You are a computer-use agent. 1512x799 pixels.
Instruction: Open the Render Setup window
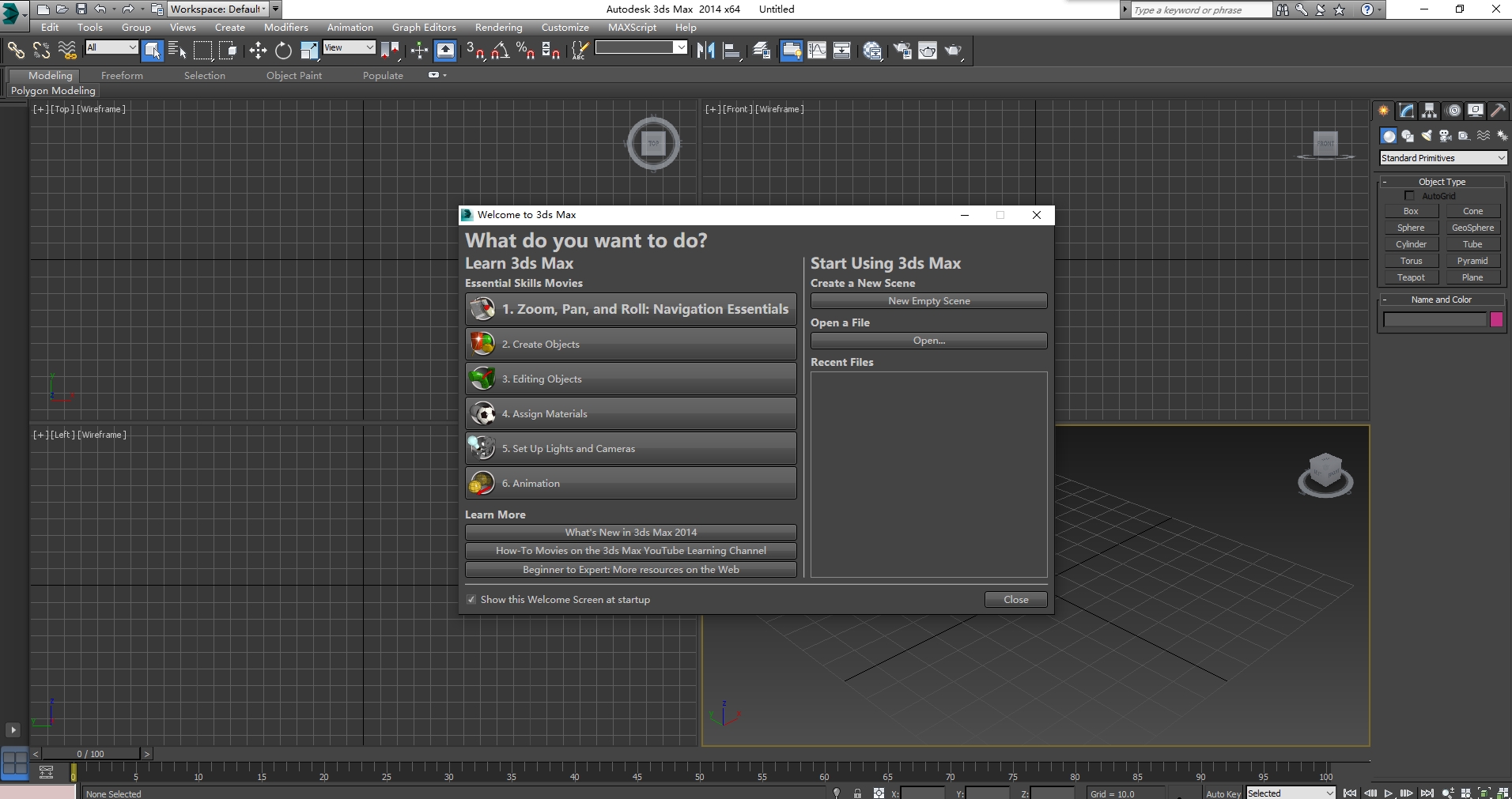(902, 51)
